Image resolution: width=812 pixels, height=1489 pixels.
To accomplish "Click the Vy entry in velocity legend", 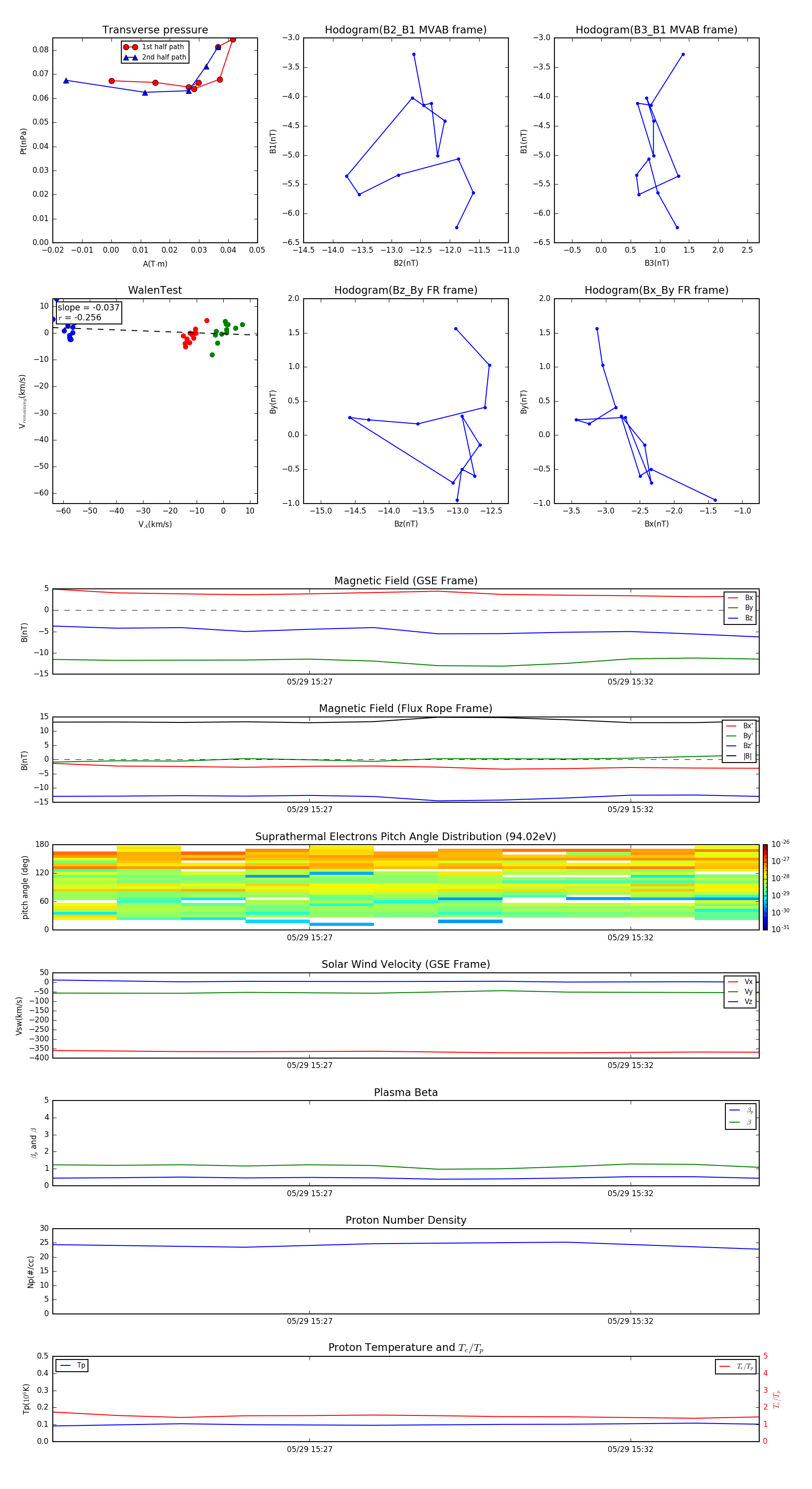I will [x=740, y=991].
